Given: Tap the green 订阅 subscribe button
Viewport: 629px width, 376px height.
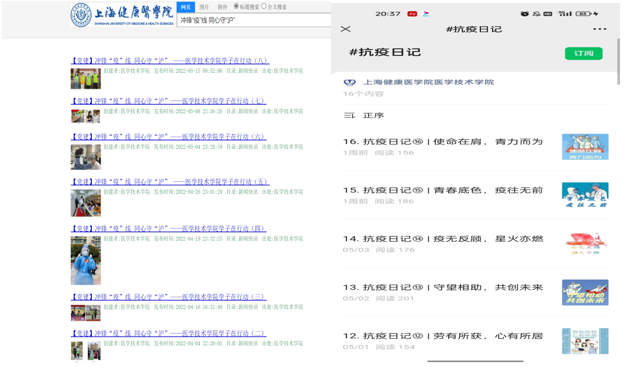Looking at the screenshot, I should 583,53.
